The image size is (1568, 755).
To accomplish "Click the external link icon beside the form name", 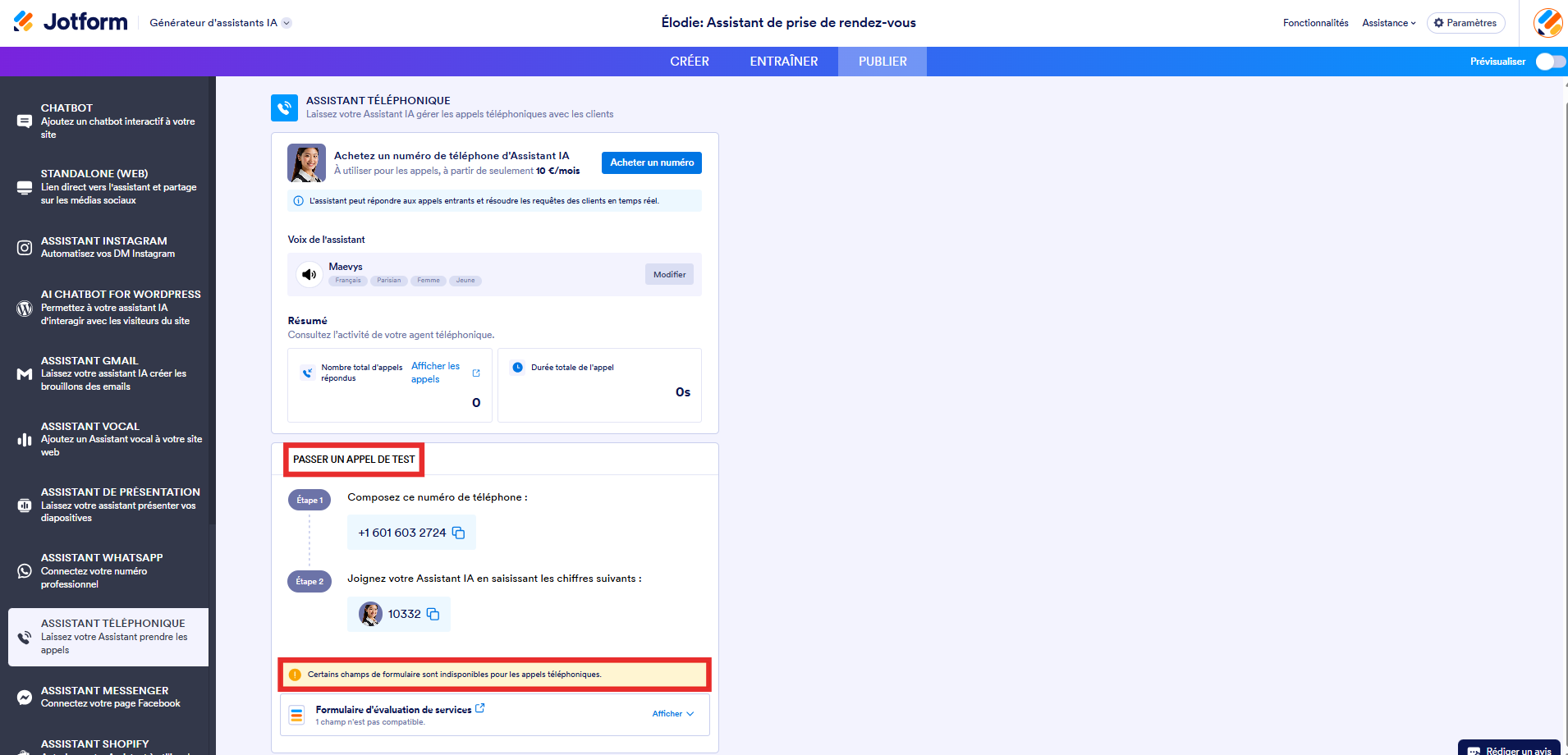I will pyautogui.click(x=480, y=708).
